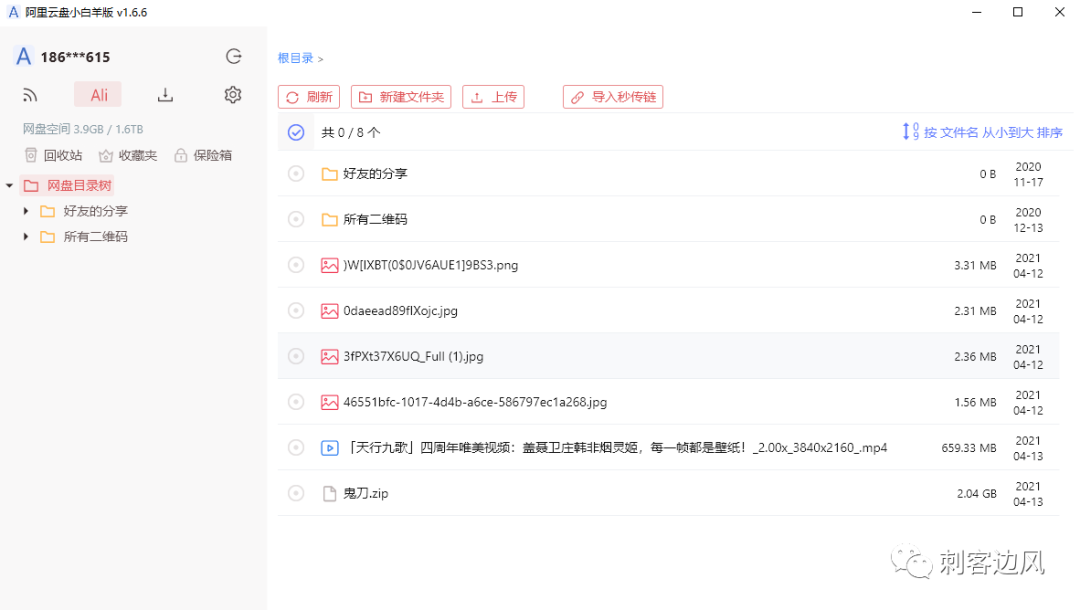This screenshot has width=1080, height=610.
Task: Click the file icon of 鬼刀.zip
Action: point(329,493)
